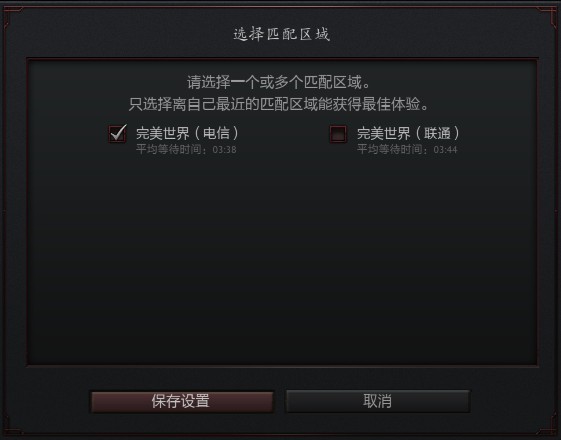
Task: Uncheck the 完美世界（电信）checkbox
Action: (117, 134)
